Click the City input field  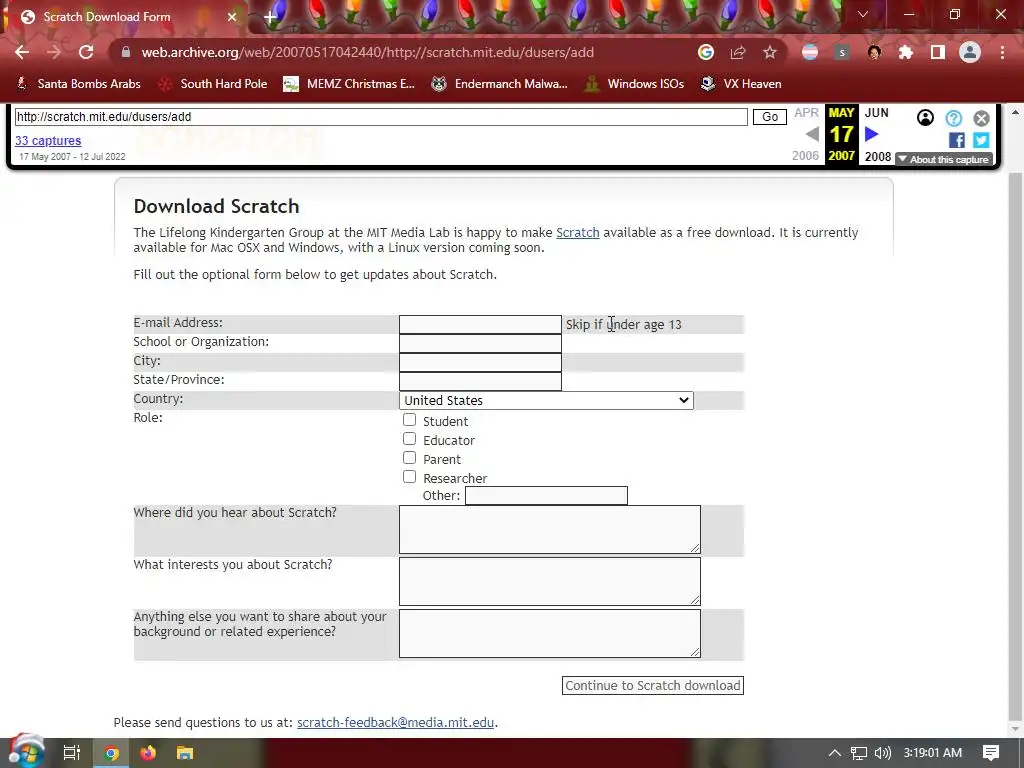(480, 362)
